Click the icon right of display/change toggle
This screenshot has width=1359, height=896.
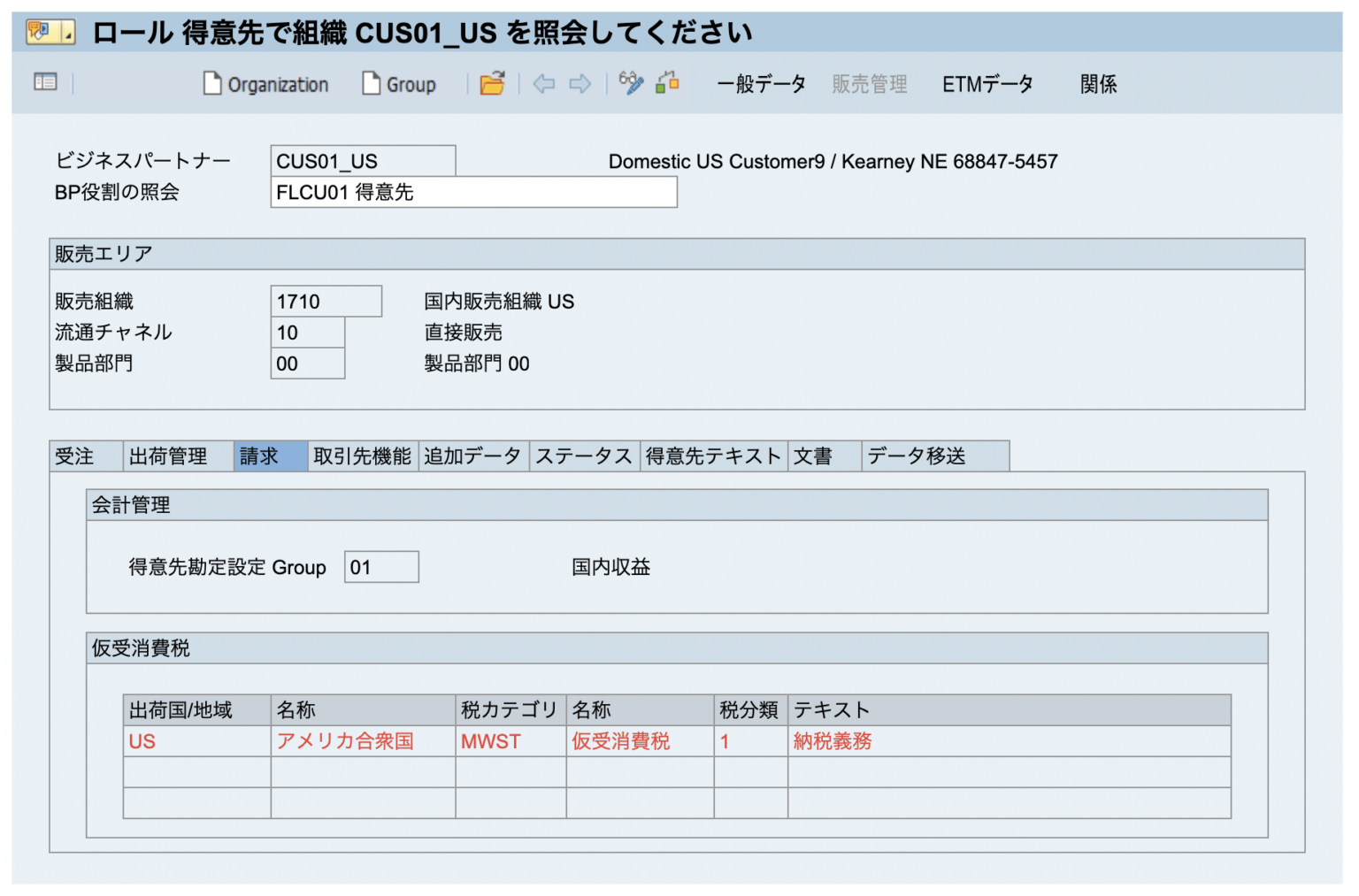coord(668,83)
